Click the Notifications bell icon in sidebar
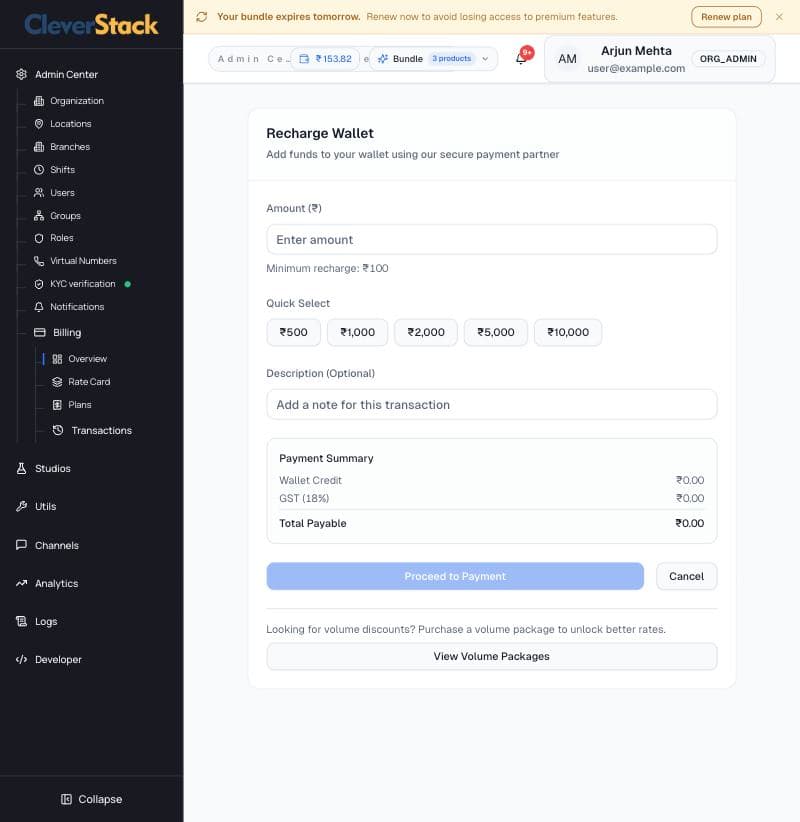Viewport: 800px width, 822px height. [39, 307]
